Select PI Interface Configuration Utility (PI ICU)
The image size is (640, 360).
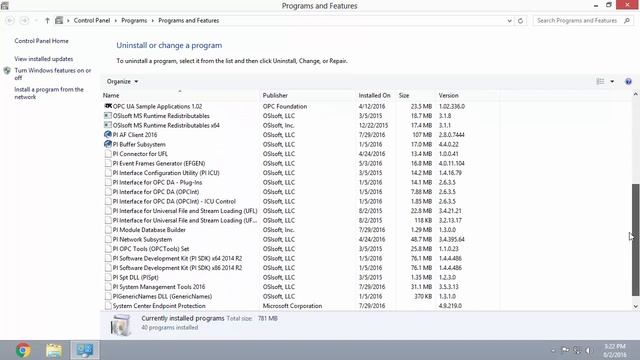click(x=300, y=173)
